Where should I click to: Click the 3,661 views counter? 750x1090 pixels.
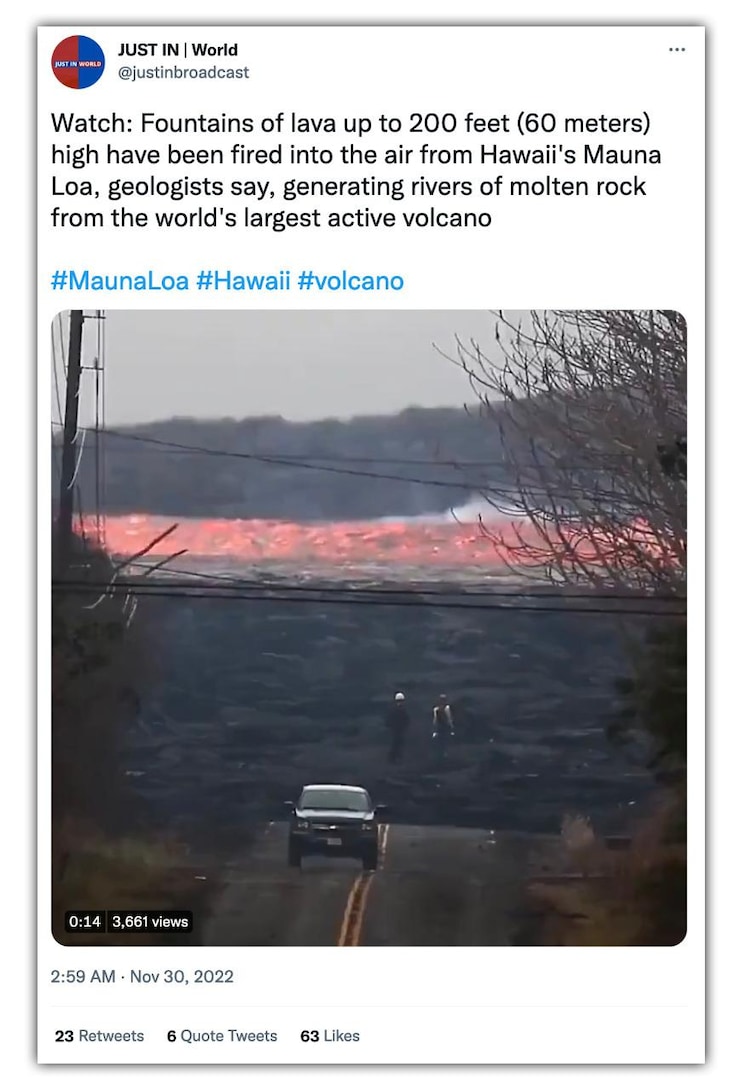(x=150, y=922)
